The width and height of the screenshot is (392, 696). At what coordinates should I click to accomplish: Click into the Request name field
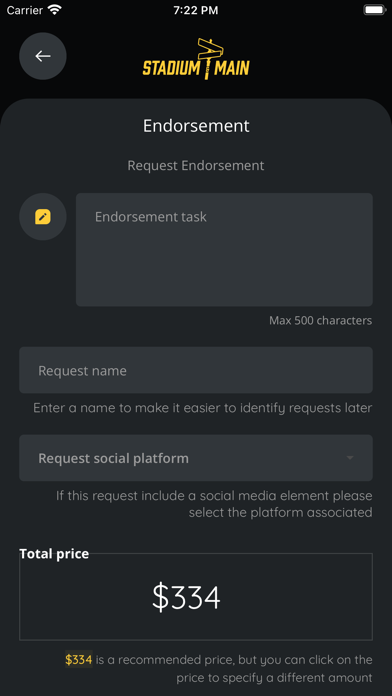tap(196, 370)
